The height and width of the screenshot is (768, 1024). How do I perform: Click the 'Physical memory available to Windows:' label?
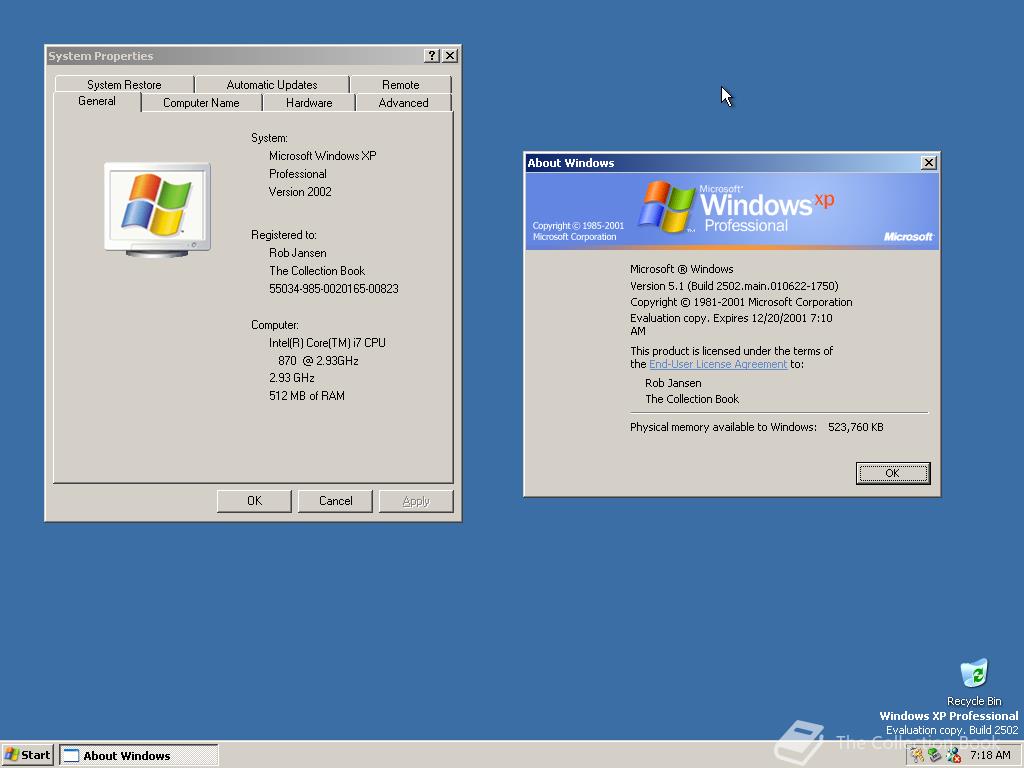(723, 427)
